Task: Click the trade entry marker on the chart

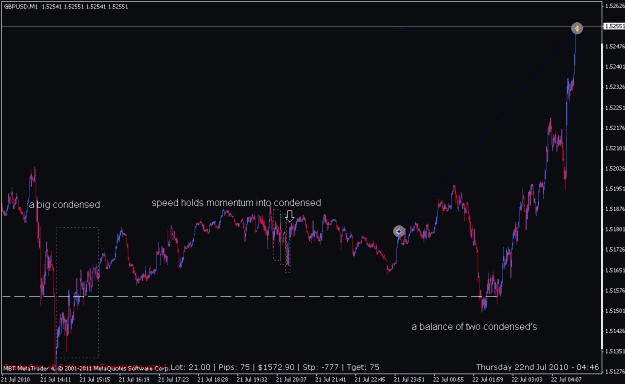Action: pos(399,231)
